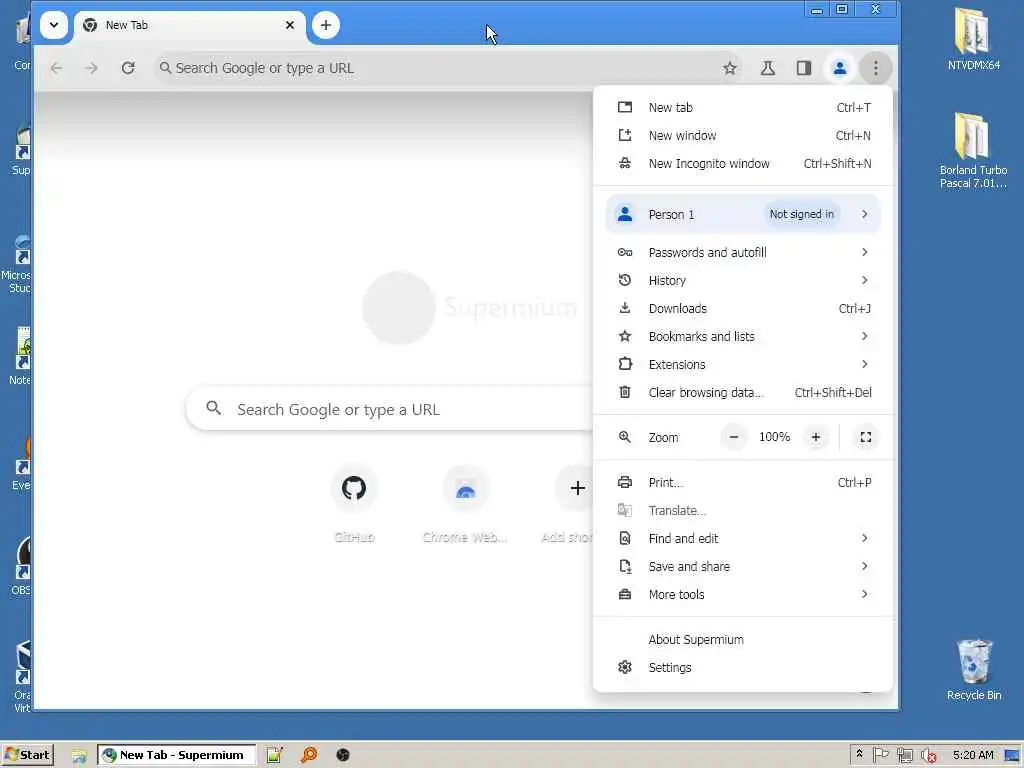Bookmark this tab with the star icon
This screenshot has width=1024, height=768.
point(729,68)
